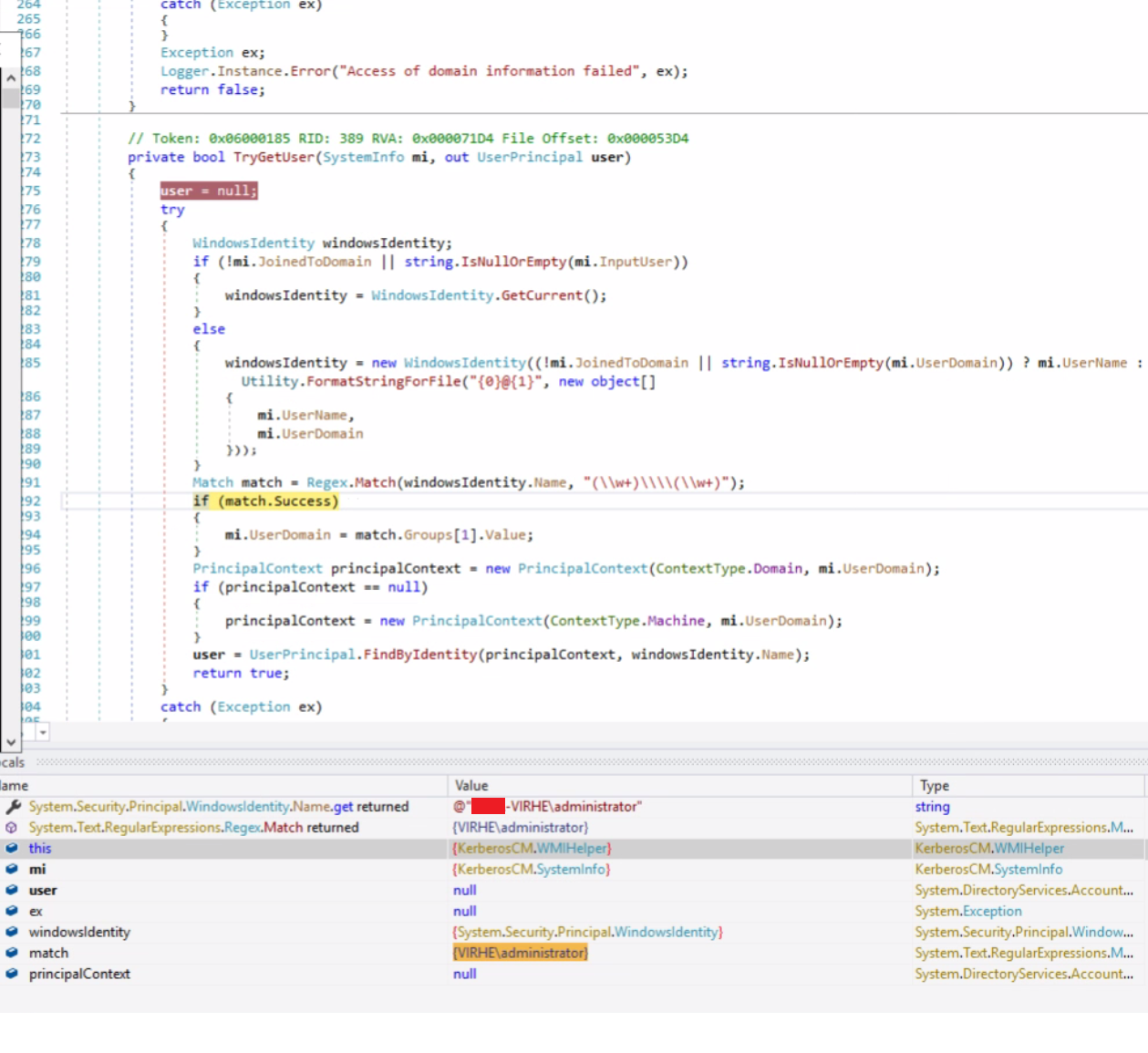
Task: Click the 'System.Exception' type link
Action: click(968, 911)
